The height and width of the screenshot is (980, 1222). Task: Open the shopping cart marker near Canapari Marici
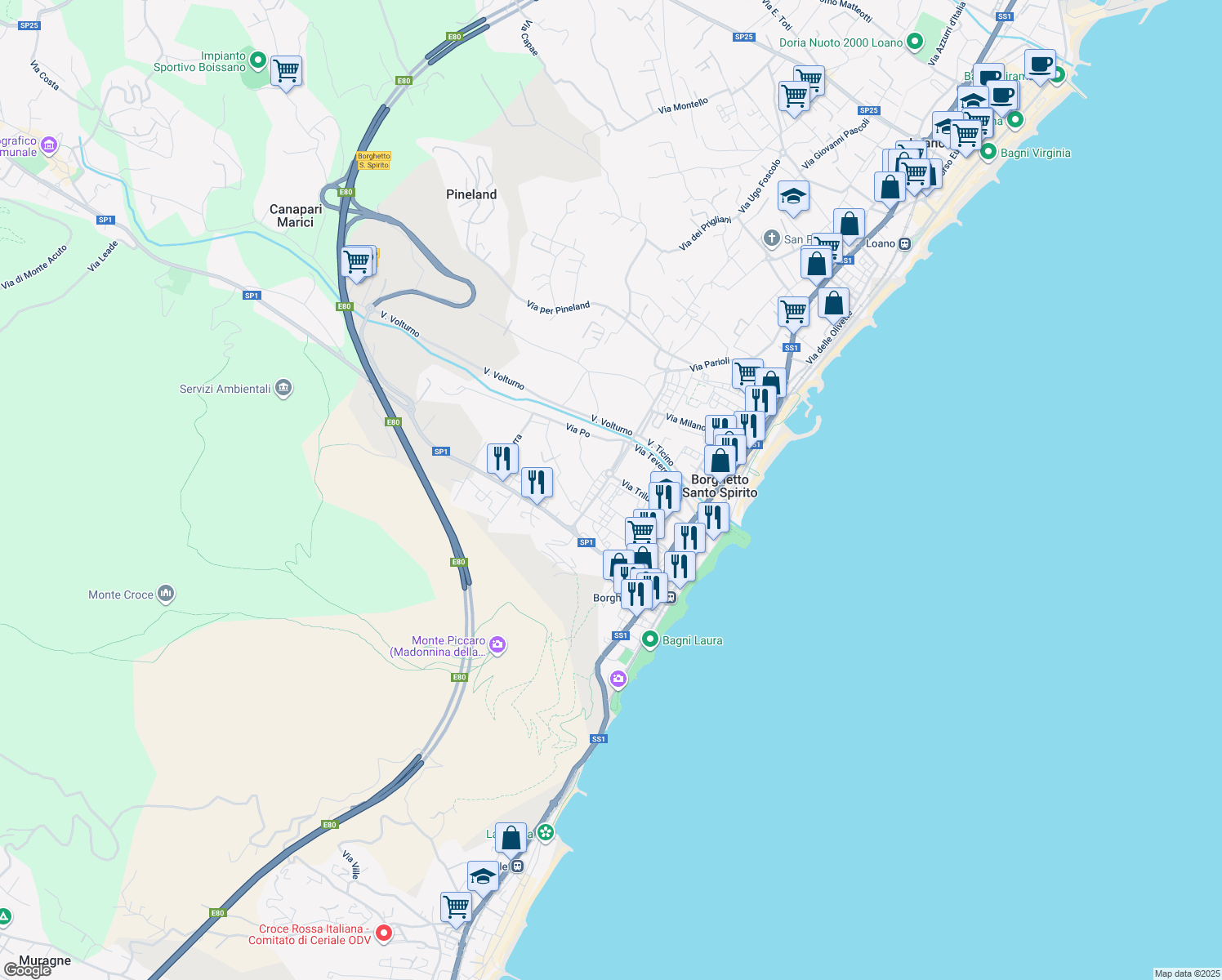tap(357, 263)
